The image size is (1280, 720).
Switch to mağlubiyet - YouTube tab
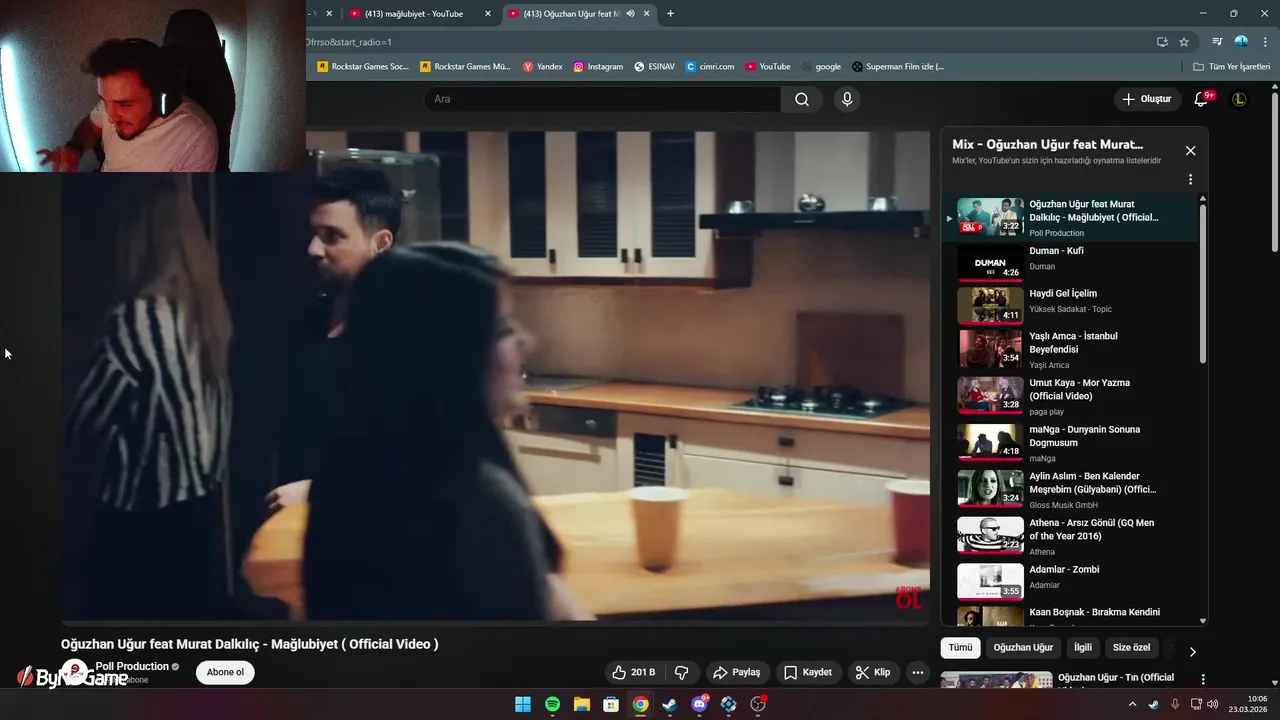coord(420,14)
